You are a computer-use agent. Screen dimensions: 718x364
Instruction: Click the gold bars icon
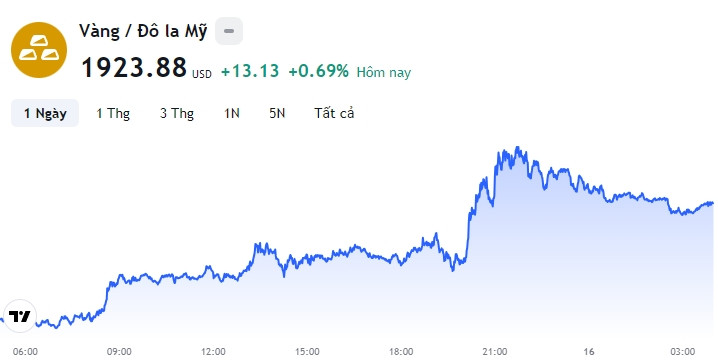tap(39, 50)
